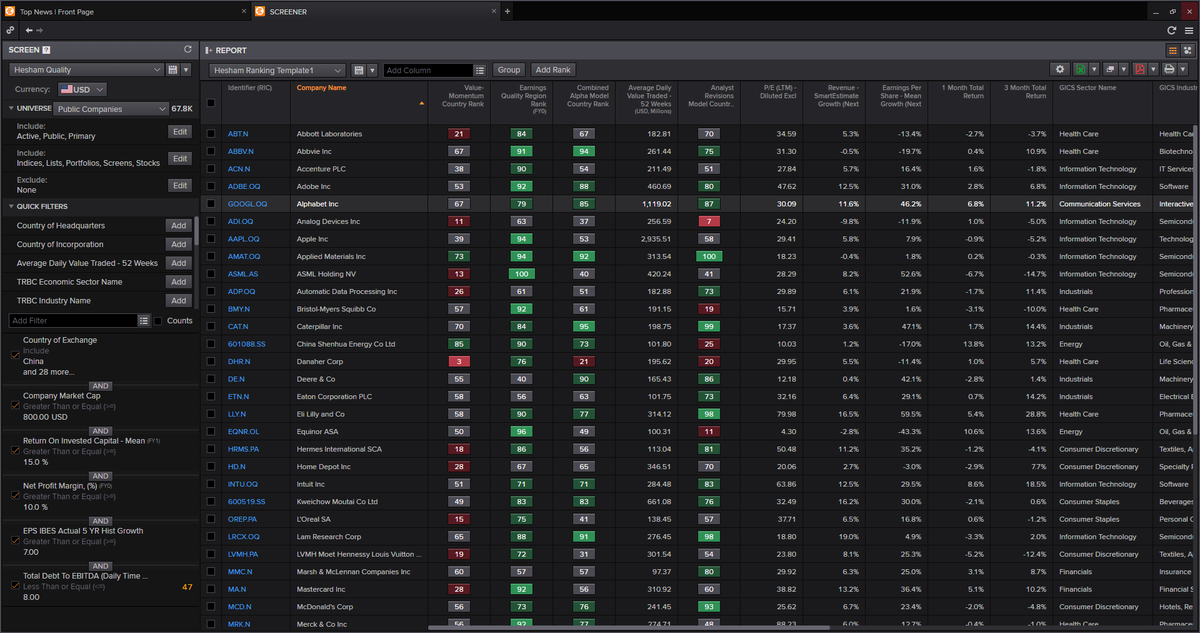Sort by Company Name arrow indicator
Viewport: 1200px width, 633px height.
[421, 103]
